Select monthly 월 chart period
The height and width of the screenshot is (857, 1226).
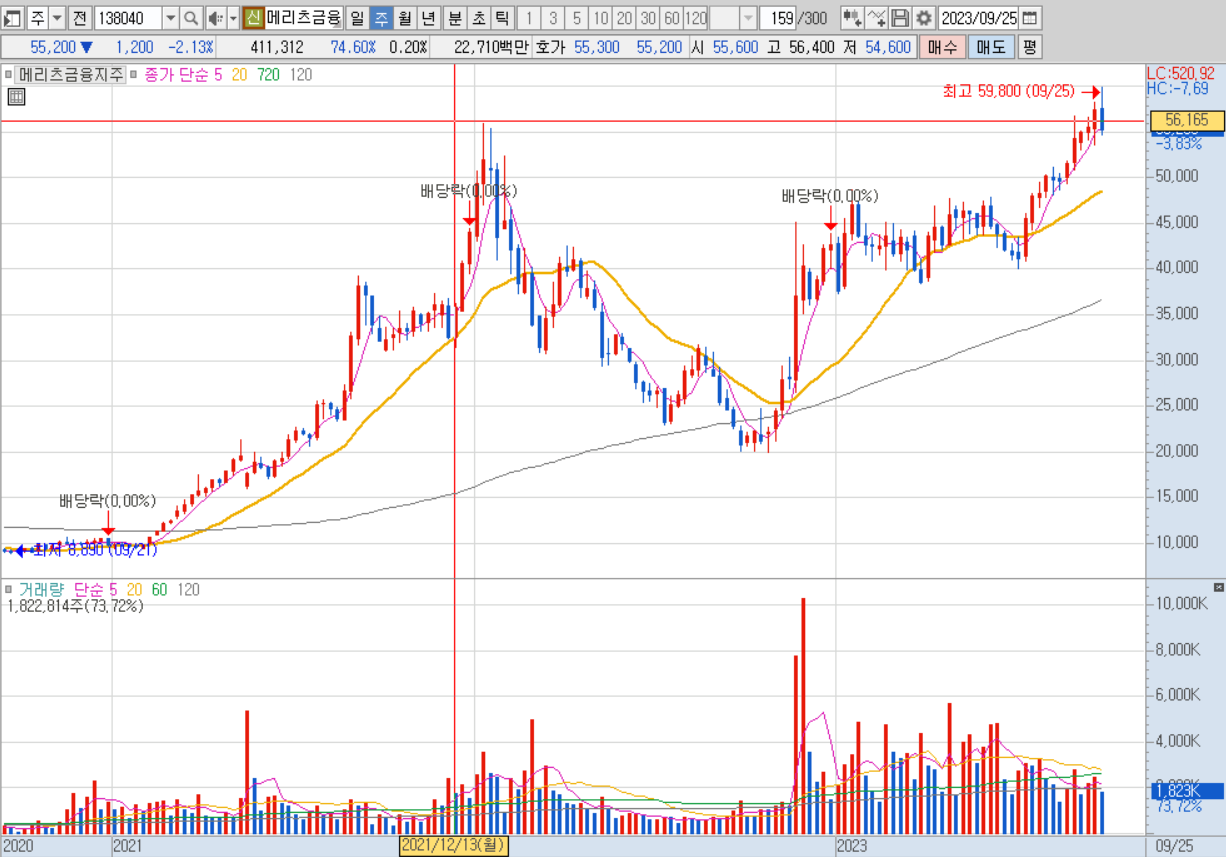coord(404,18)
